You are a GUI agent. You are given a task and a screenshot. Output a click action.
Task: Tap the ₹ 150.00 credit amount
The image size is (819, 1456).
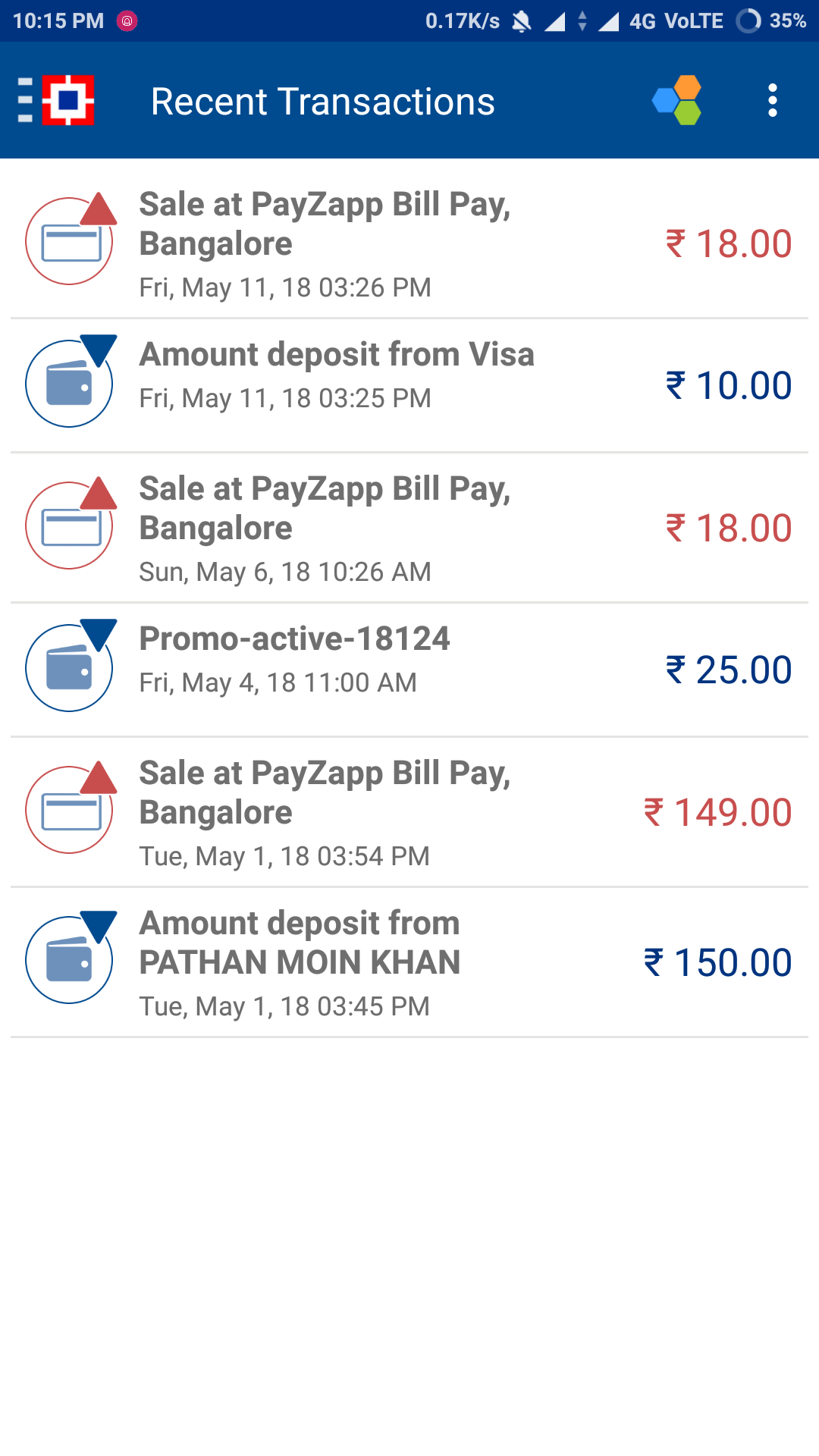point(717,962)
